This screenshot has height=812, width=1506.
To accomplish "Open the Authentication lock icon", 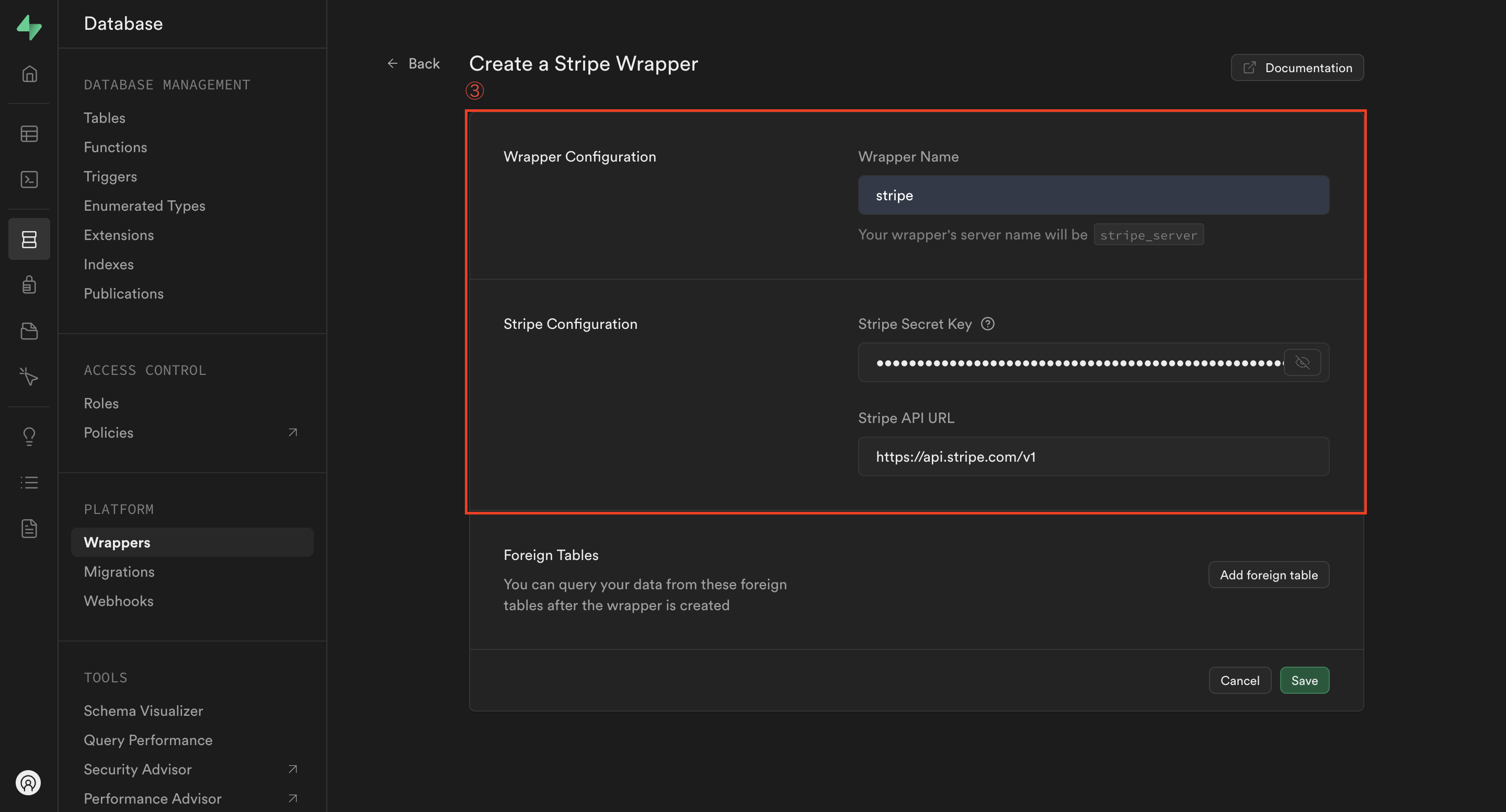I will [29, 285].
